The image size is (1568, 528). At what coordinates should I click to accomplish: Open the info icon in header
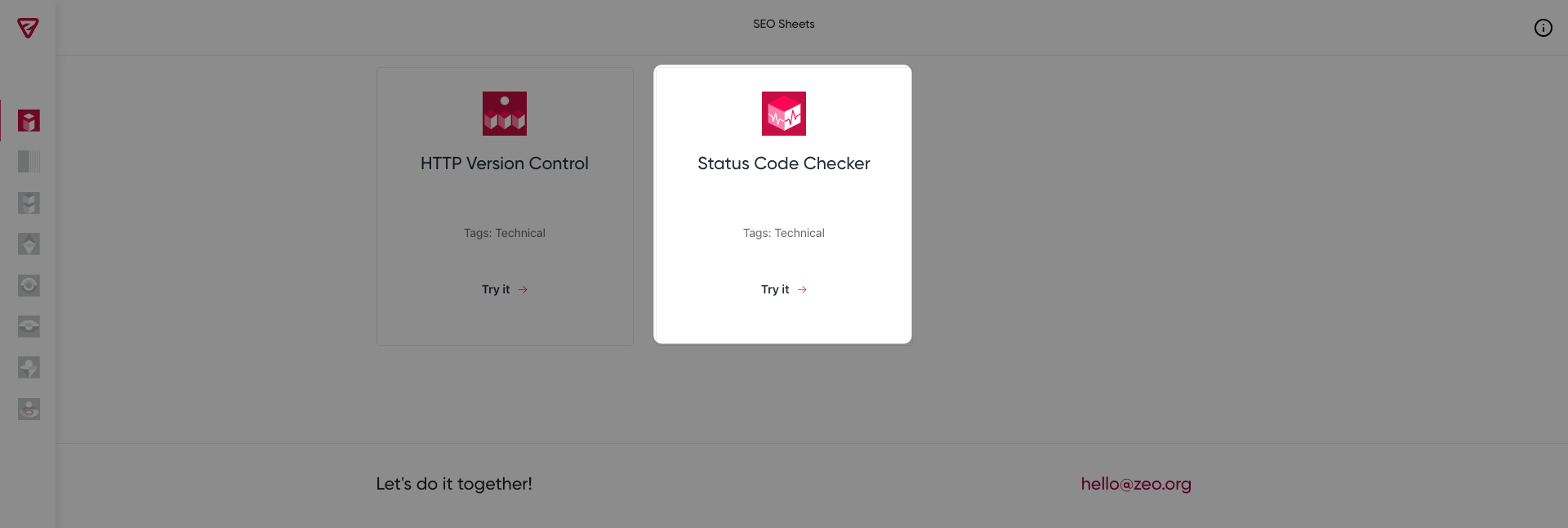click(x=1543, y=28)
